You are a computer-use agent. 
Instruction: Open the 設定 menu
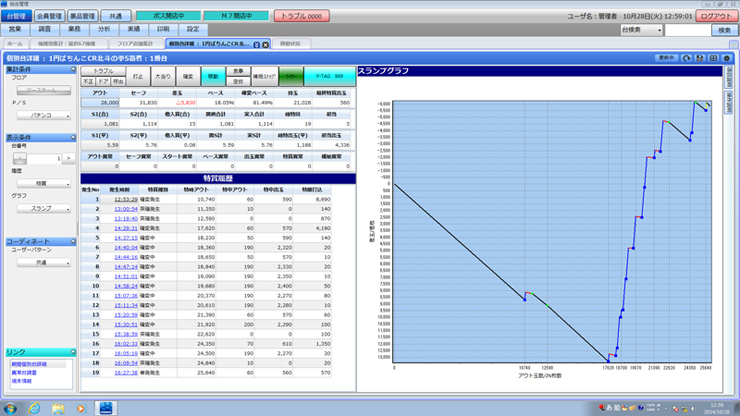(193, 29)
